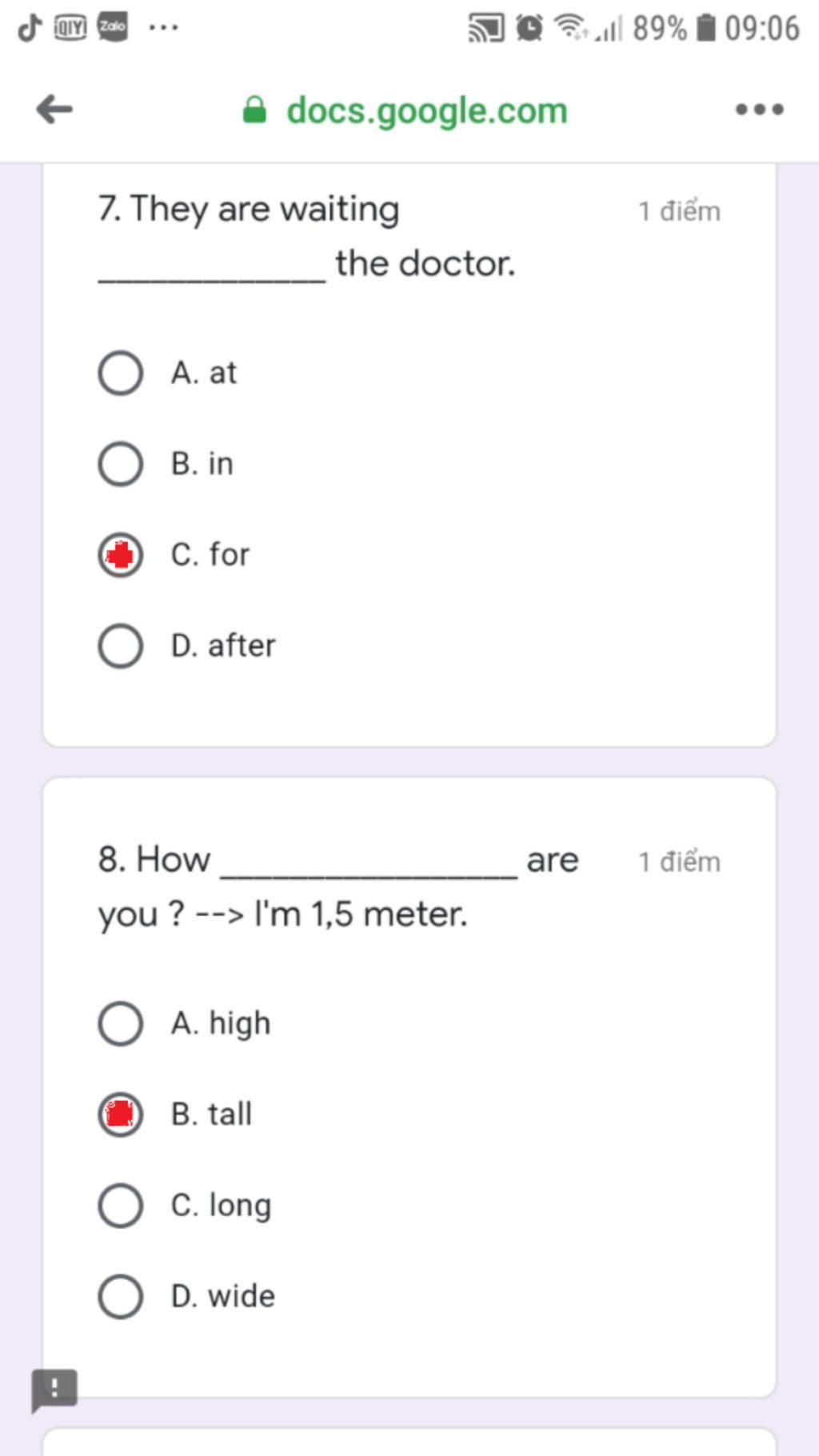Tap the back arrow in browser bar
Image resolution: width=819 pixels, height=1456 pixels.
(54, 109)
